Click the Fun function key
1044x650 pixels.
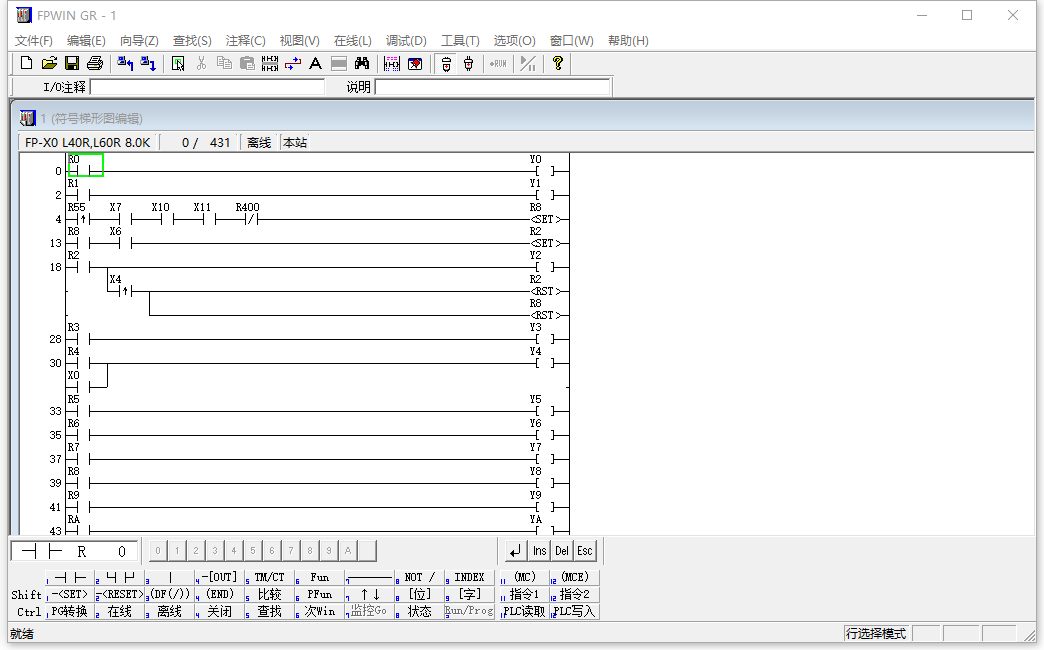tap(320, 577)
